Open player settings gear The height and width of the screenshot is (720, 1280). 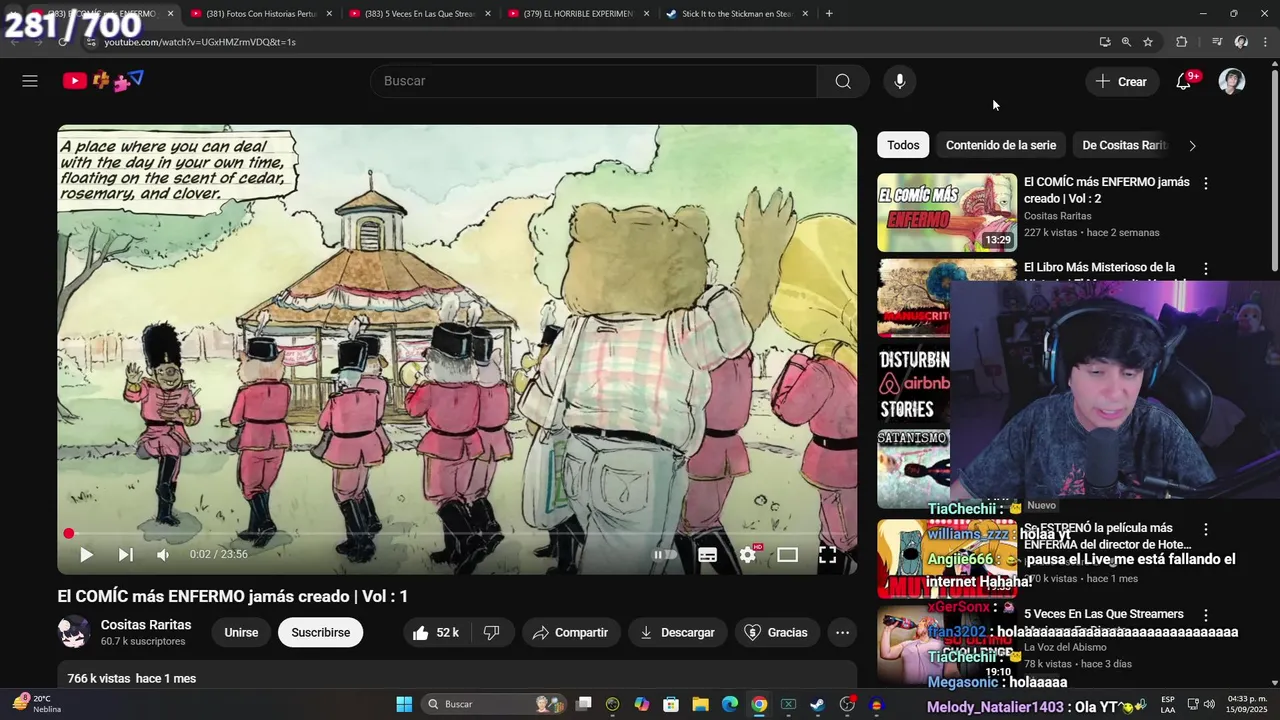pyautogui.click(x=748, y=554)
